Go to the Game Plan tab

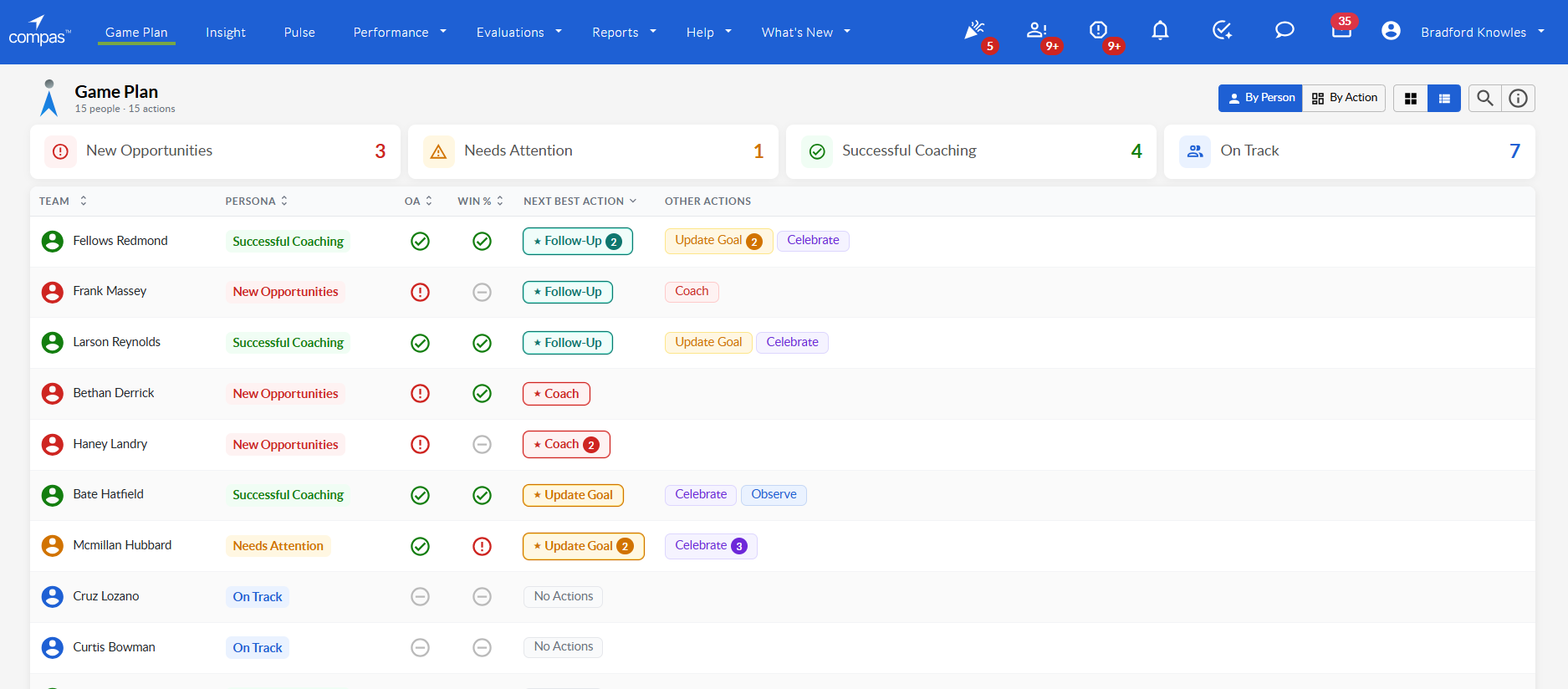[x=136, y=32]
